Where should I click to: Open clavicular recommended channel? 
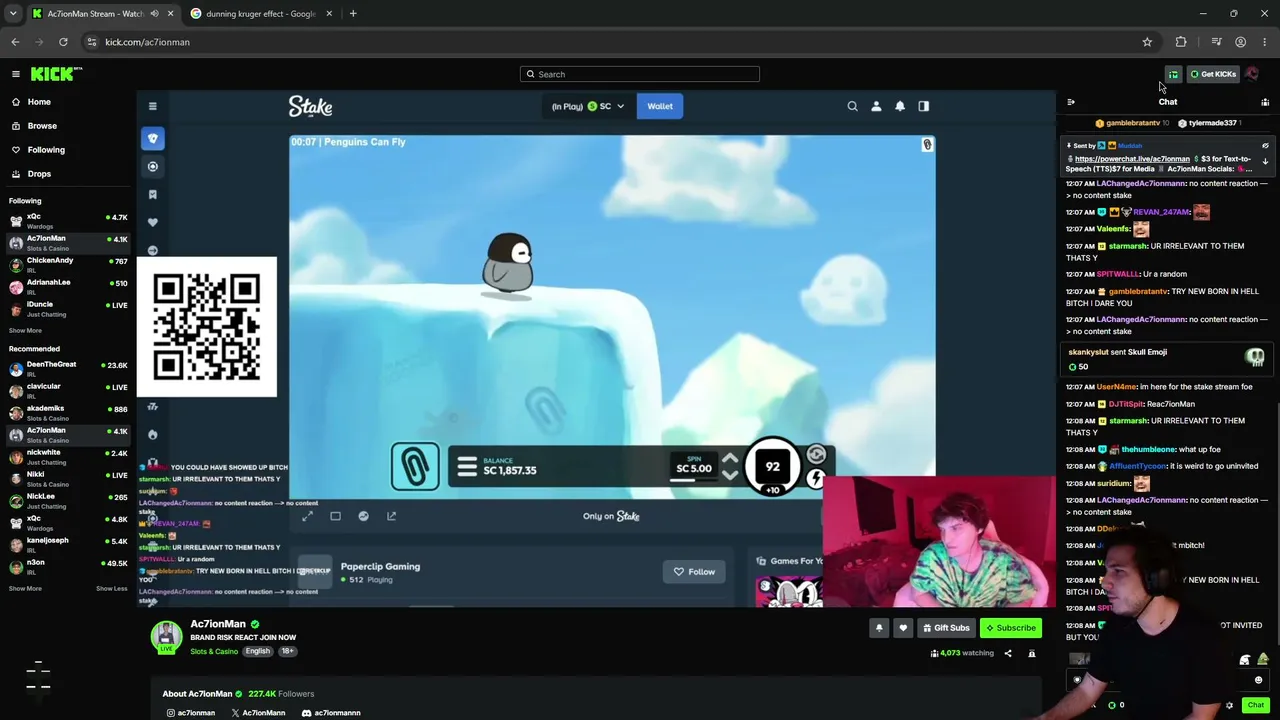68,390
